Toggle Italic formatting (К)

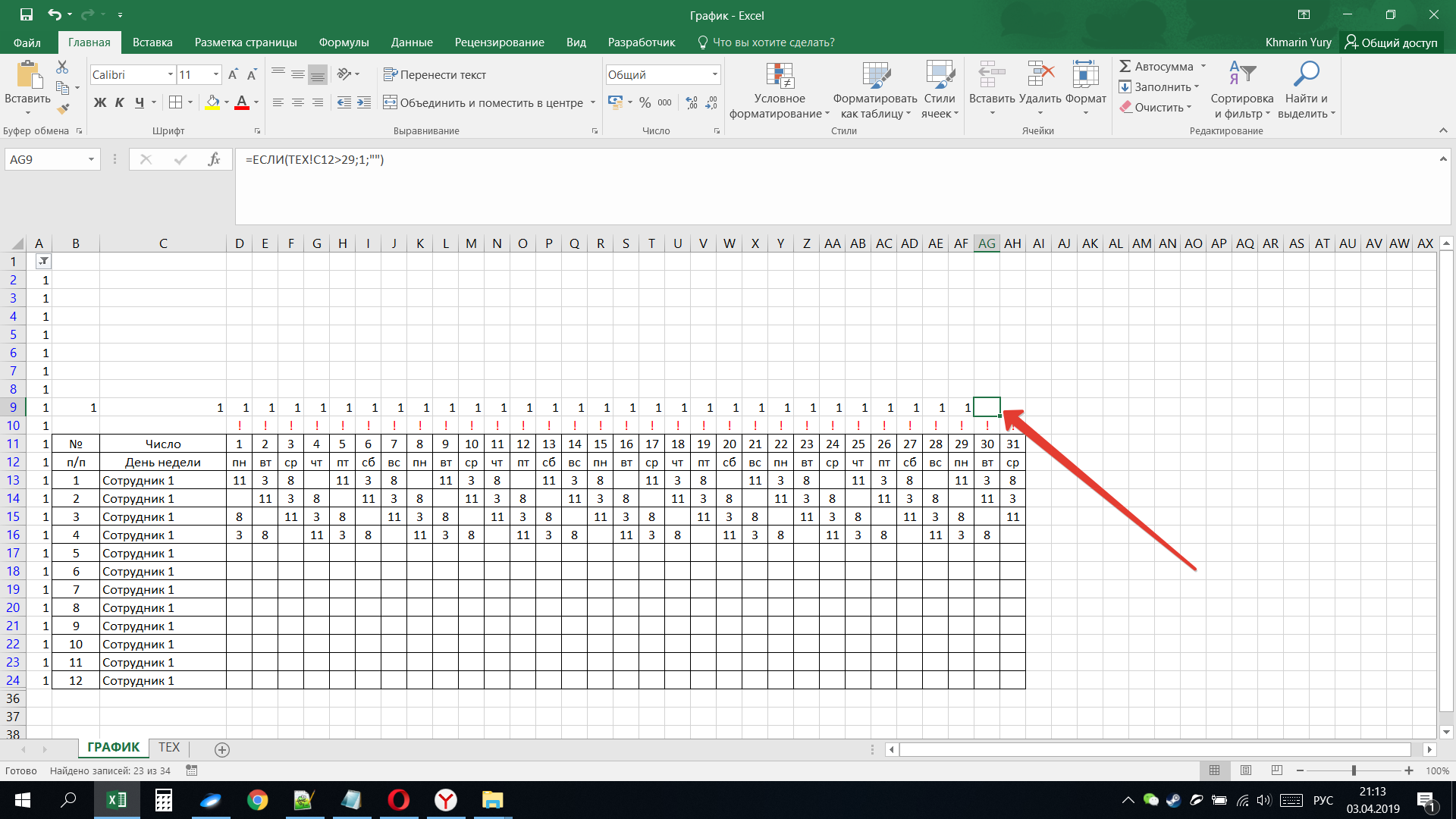point(120,102)
